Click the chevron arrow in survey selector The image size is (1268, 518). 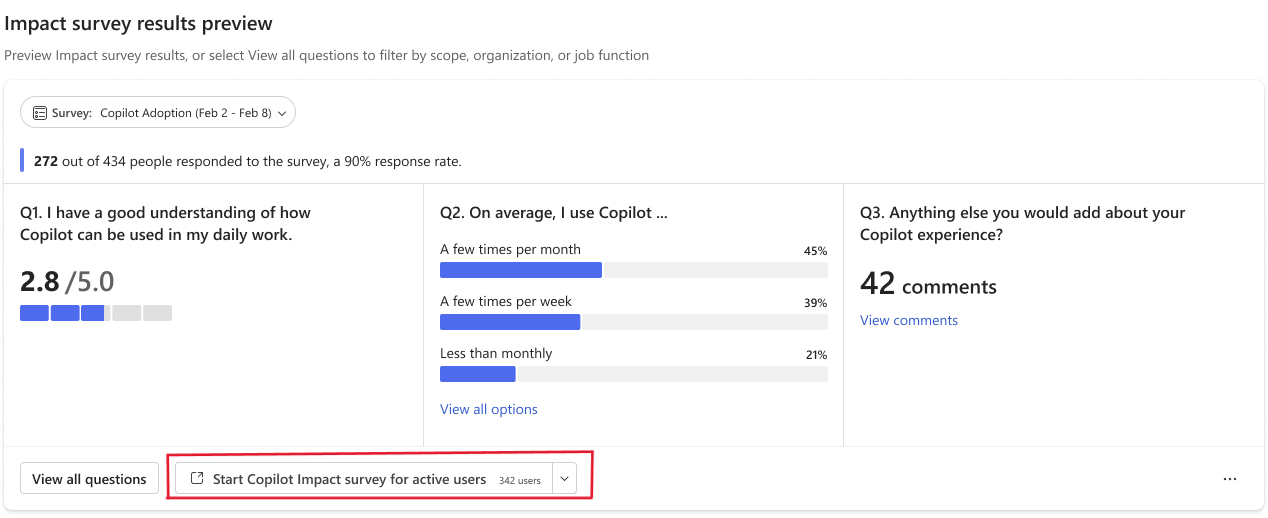coord(282,114)
